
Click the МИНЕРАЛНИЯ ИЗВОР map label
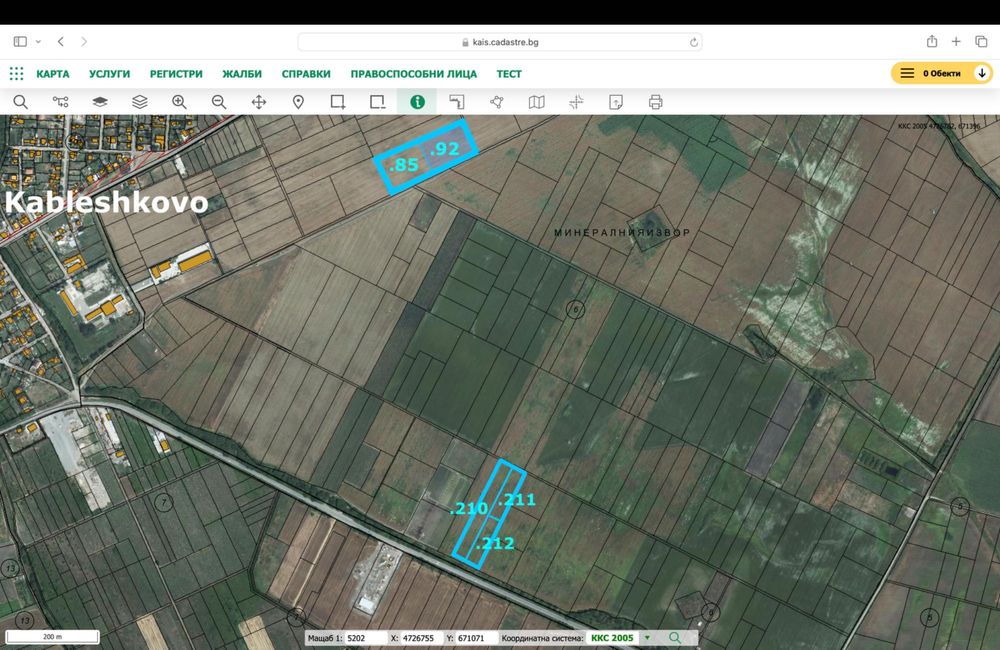(622, 233)
